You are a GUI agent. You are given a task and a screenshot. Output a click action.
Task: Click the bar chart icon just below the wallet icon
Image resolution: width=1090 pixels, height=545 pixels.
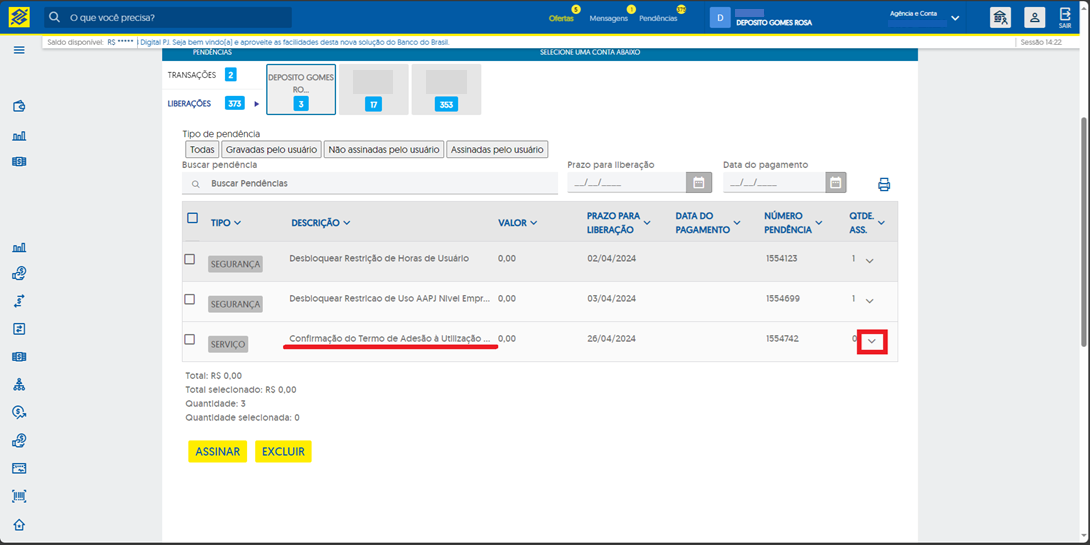(19, 136)
